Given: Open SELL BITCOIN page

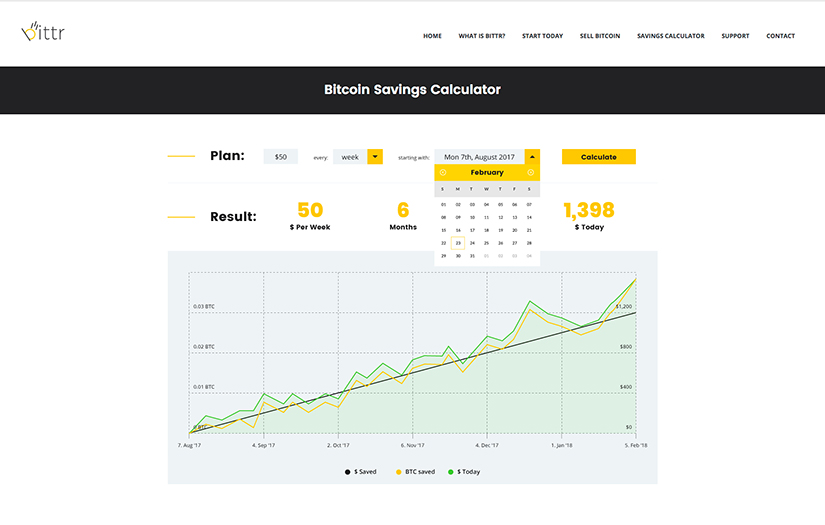Looking at the screenshot, I should [x=600, y=36].
